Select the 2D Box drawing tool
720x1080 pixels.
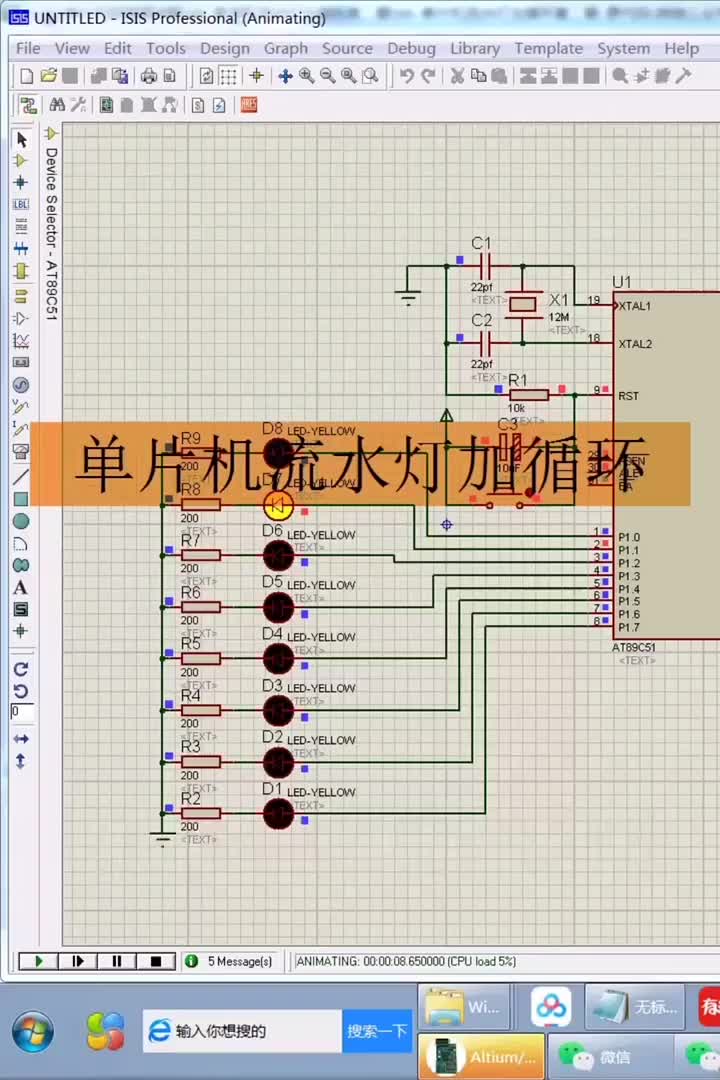click(21, 499)
